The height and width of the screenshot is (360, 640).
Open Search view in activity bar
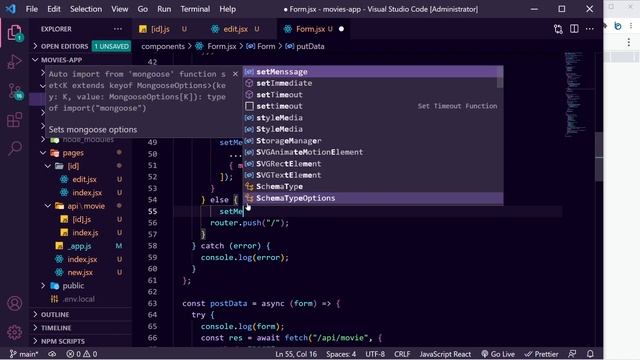click(15, 148)
